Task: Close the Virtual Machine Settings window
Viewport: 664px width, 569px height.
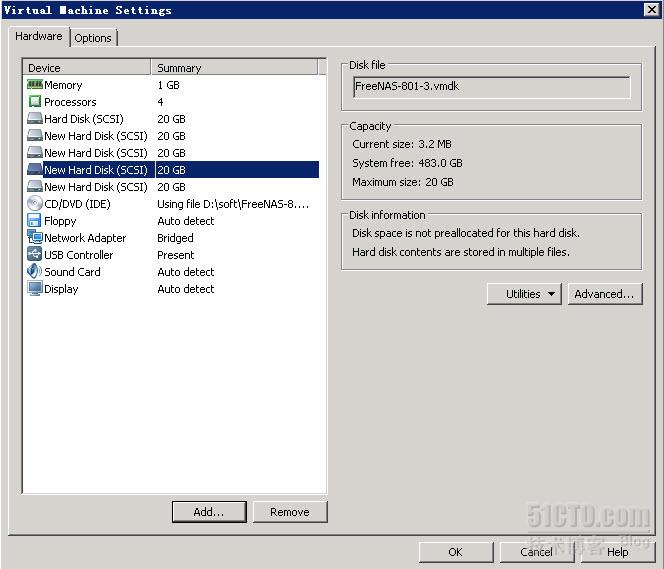Action: click(651, 9)
